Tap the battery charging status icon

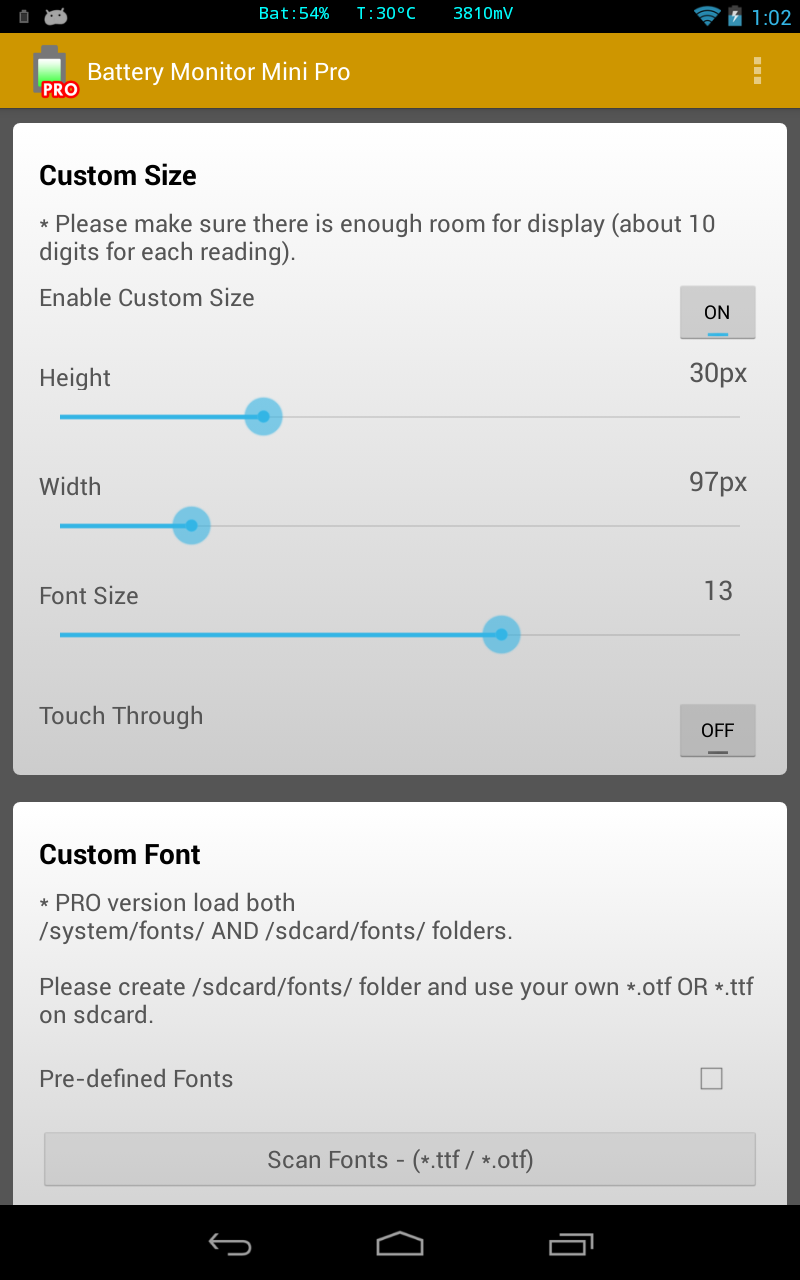[735, 16]
